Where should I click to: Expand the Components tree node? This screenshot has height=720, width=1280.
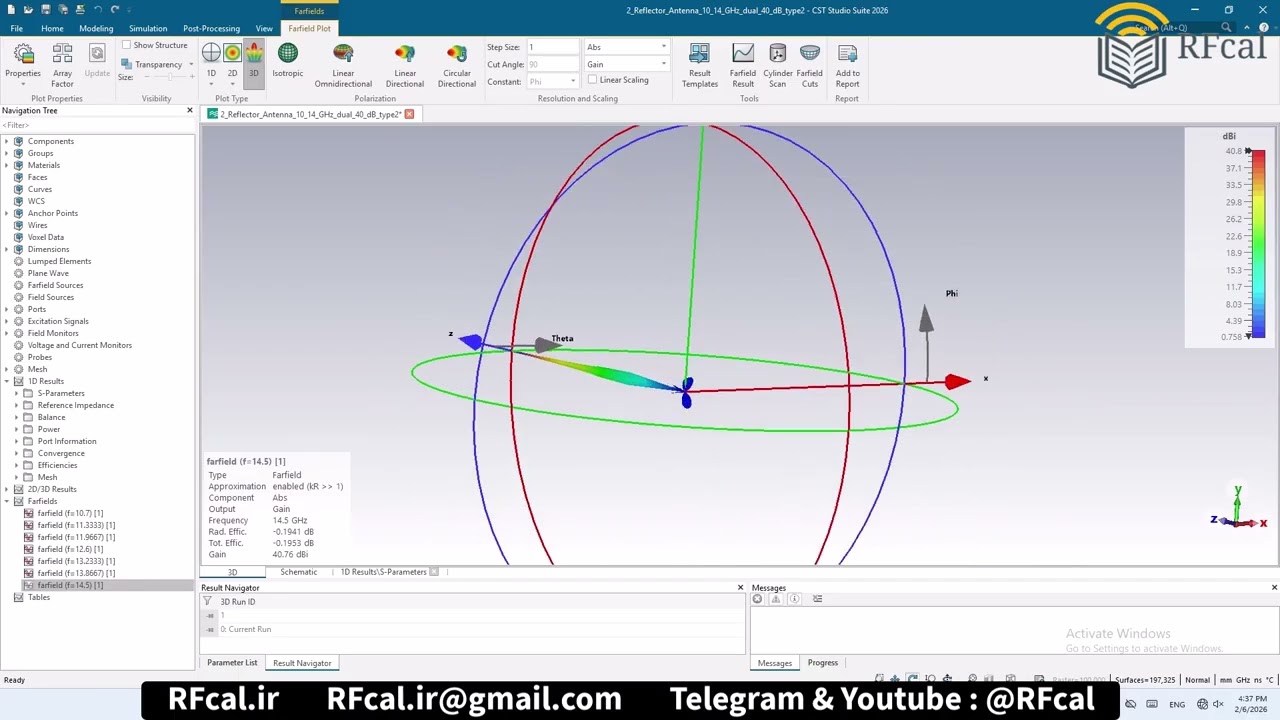pos(6,141)
